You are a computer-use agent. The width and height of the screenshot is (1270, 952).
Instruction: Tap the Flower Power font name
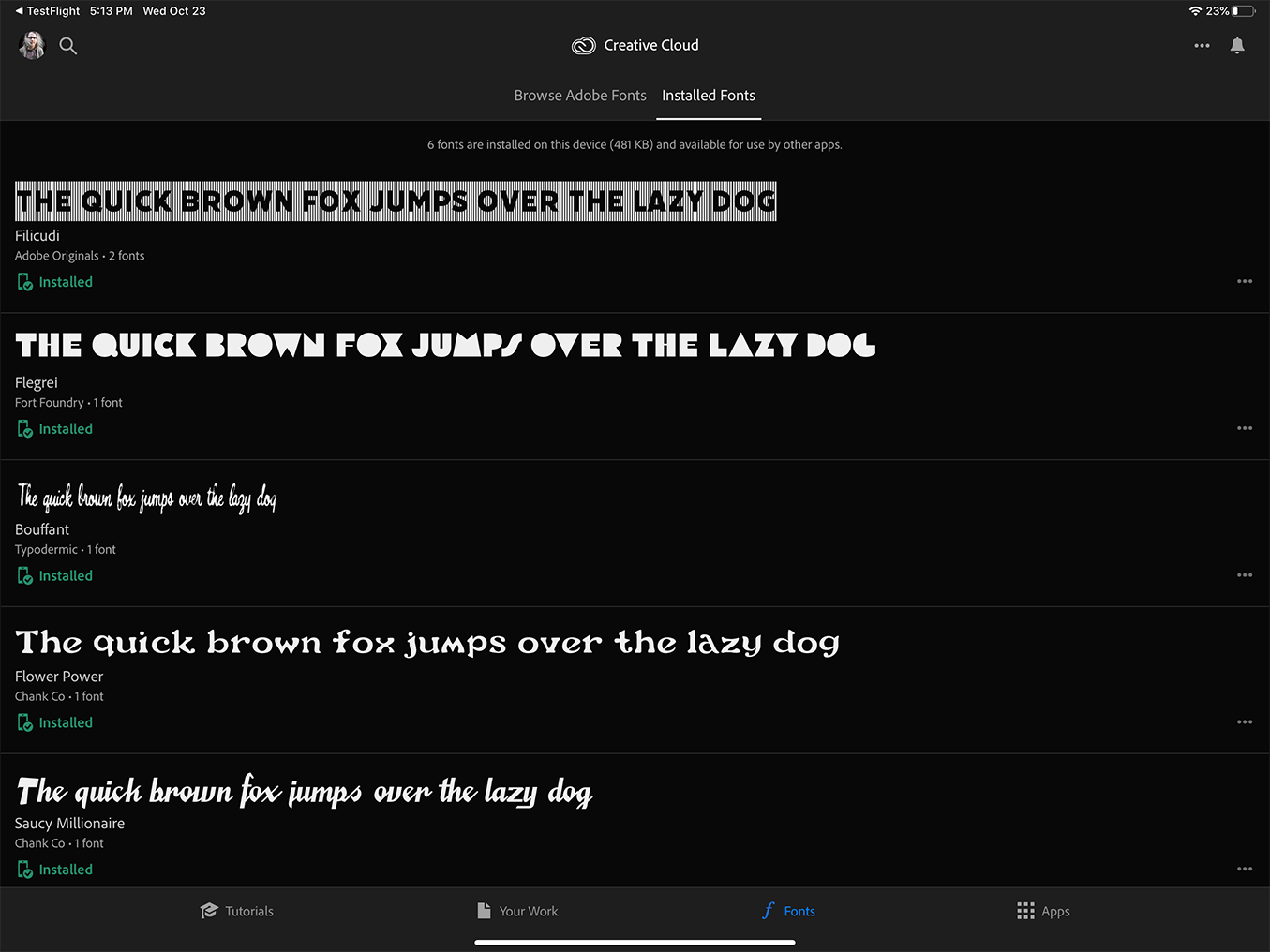click(x=59, y=677)
